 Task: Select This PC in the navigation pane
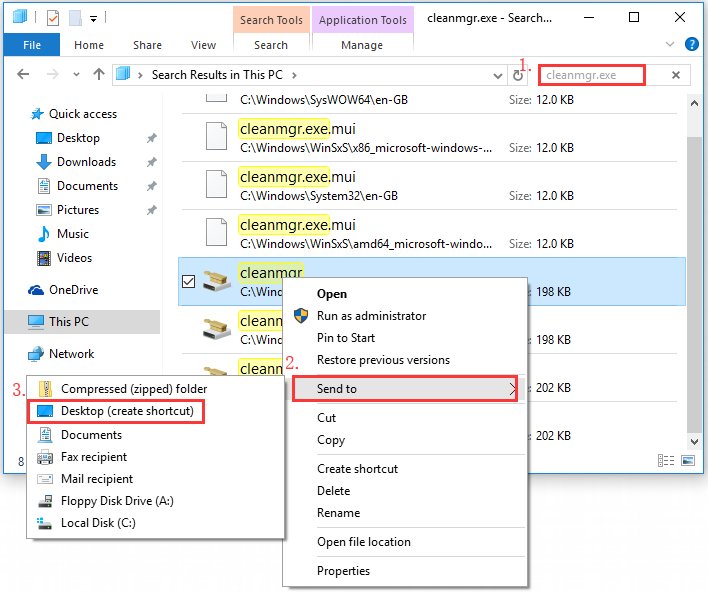tap(82, 322)
